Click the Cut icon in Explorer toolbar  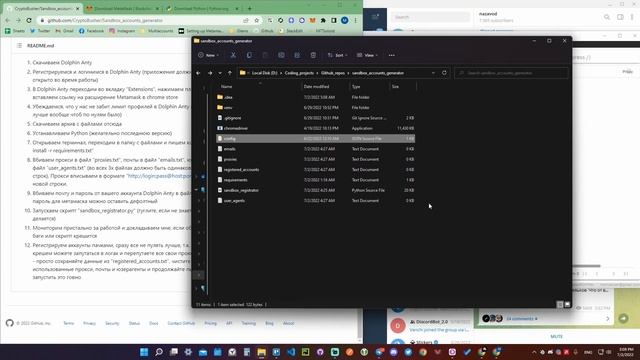pos(233,55)
